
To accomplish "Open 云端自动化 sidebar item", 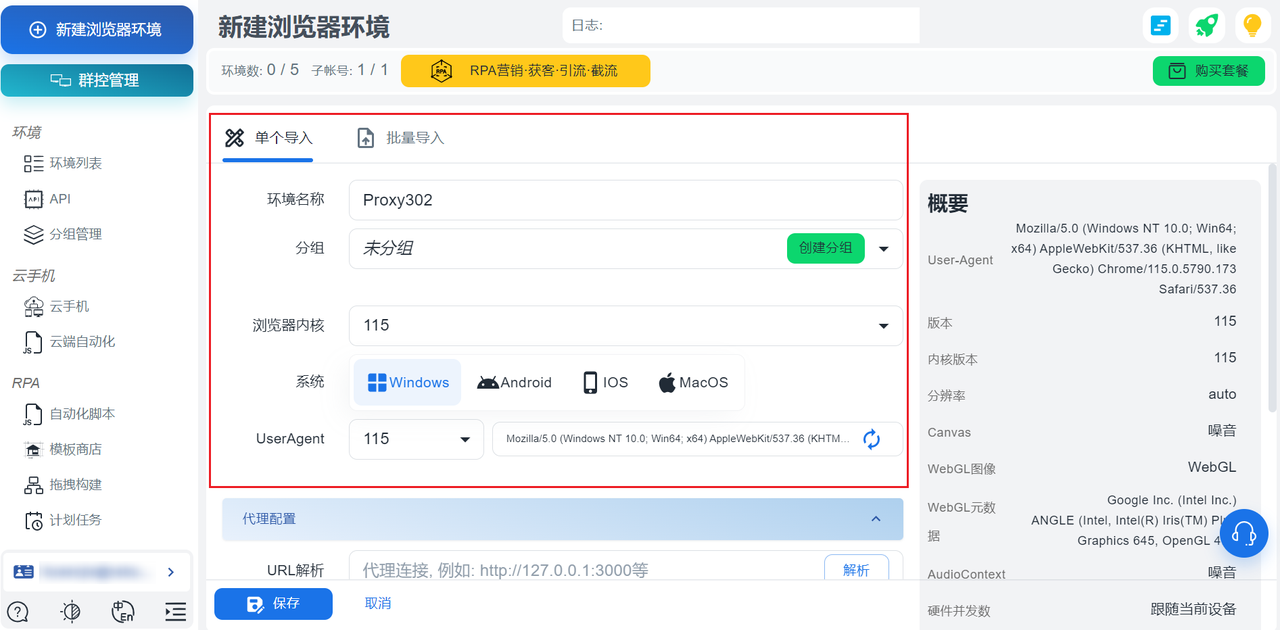I will pos(68,341).
